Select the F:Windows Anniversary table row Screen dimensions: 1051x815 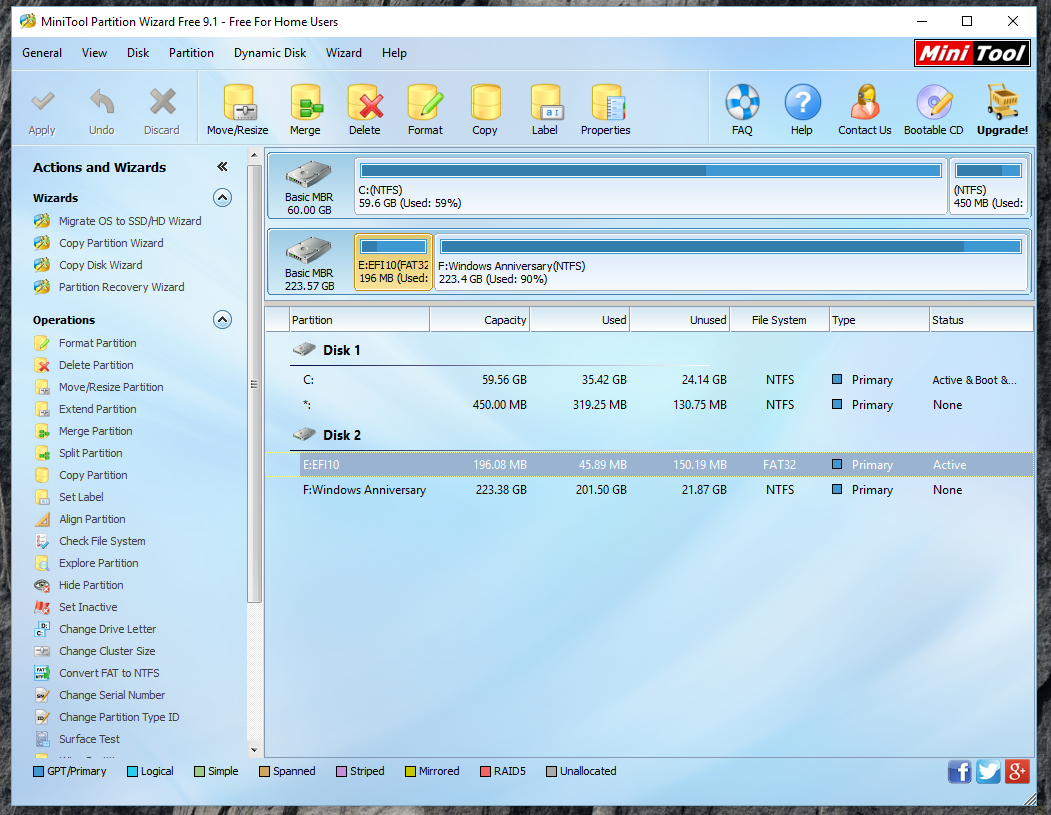pyautogui.click(x=649, y=490)
